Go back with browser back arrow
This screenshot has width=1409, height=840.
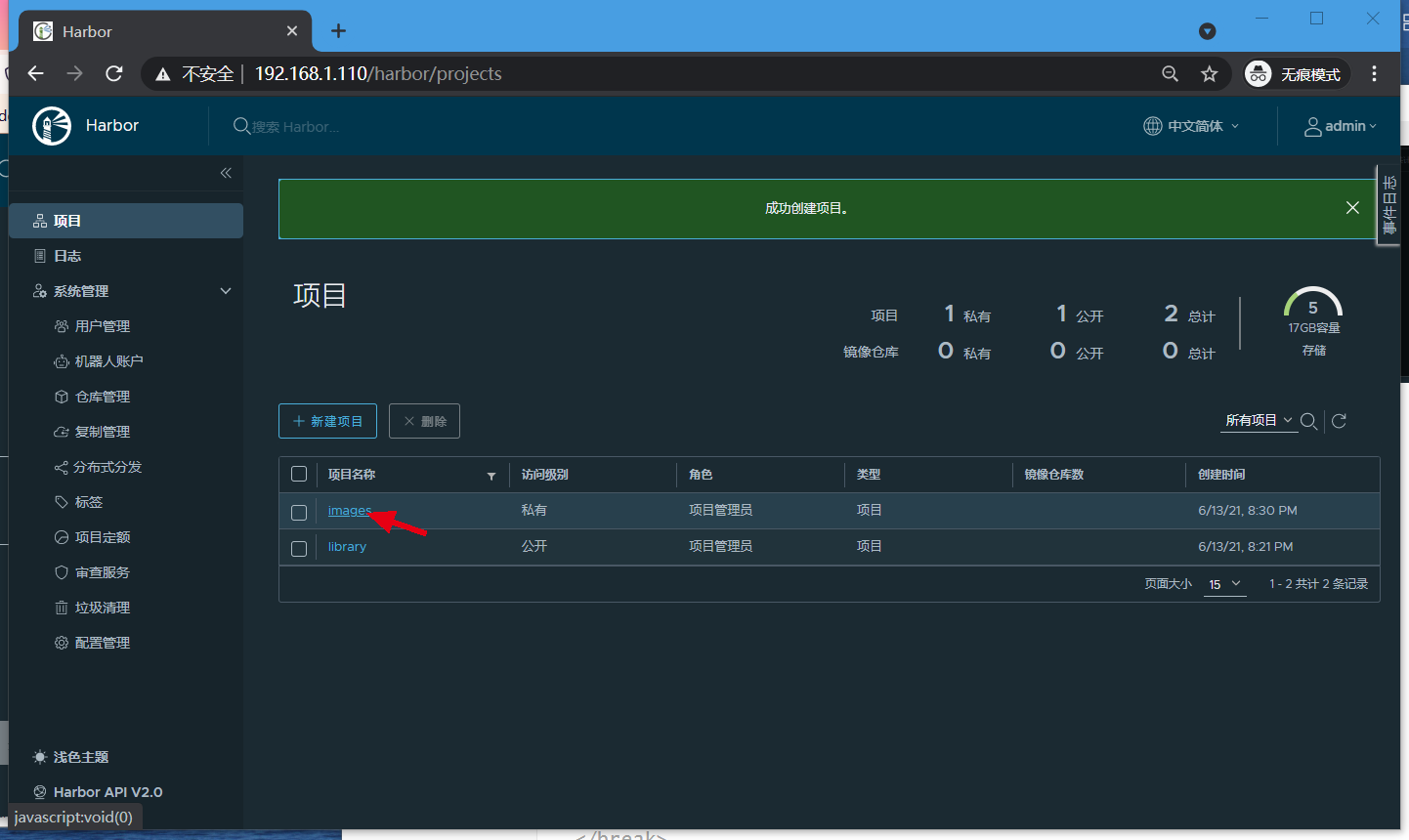(x=36, y=73)
